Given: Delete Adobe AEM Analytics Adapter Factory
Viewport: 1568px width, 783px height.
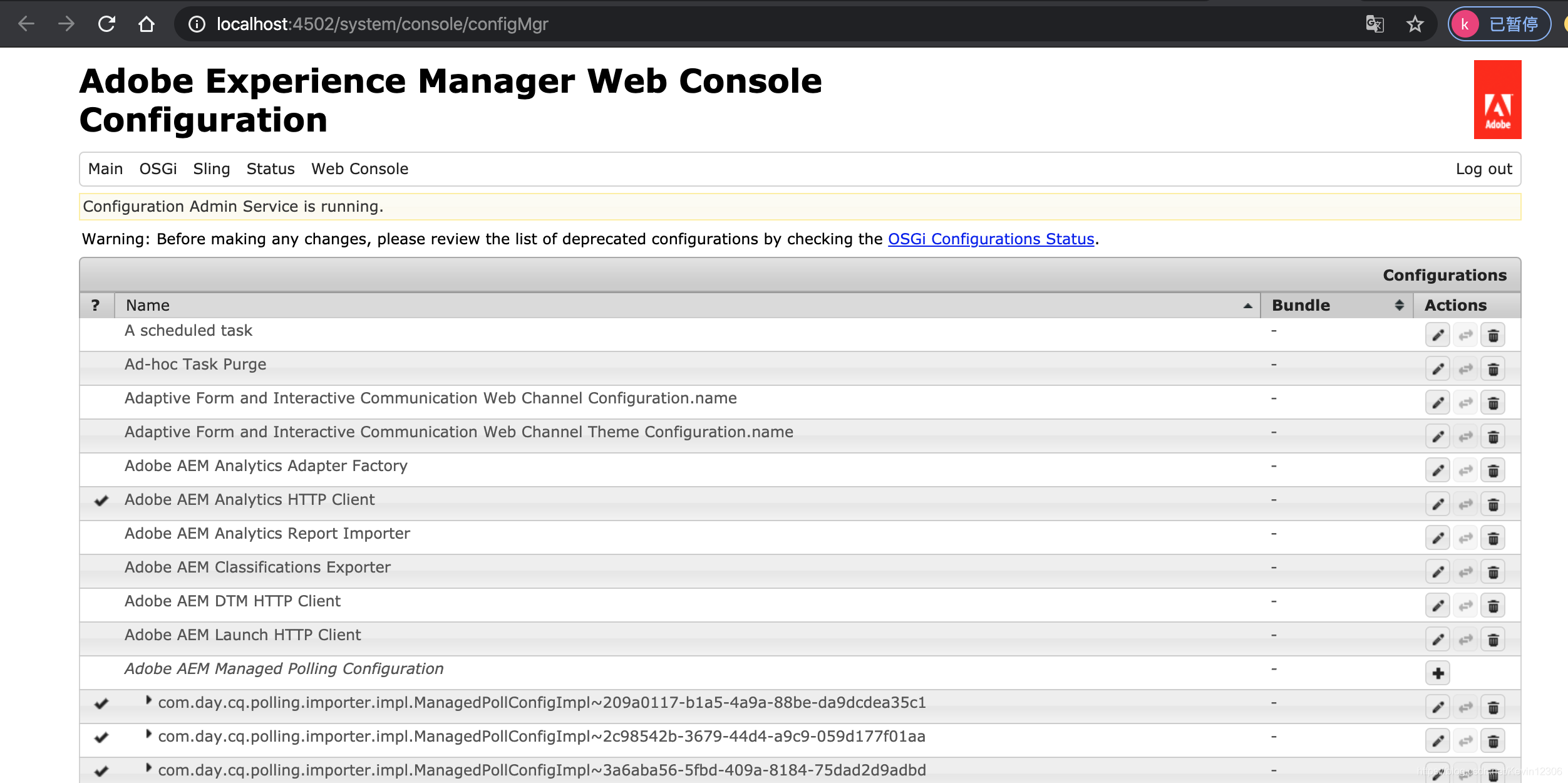Looking at the screenshot, I should 1493,470.
